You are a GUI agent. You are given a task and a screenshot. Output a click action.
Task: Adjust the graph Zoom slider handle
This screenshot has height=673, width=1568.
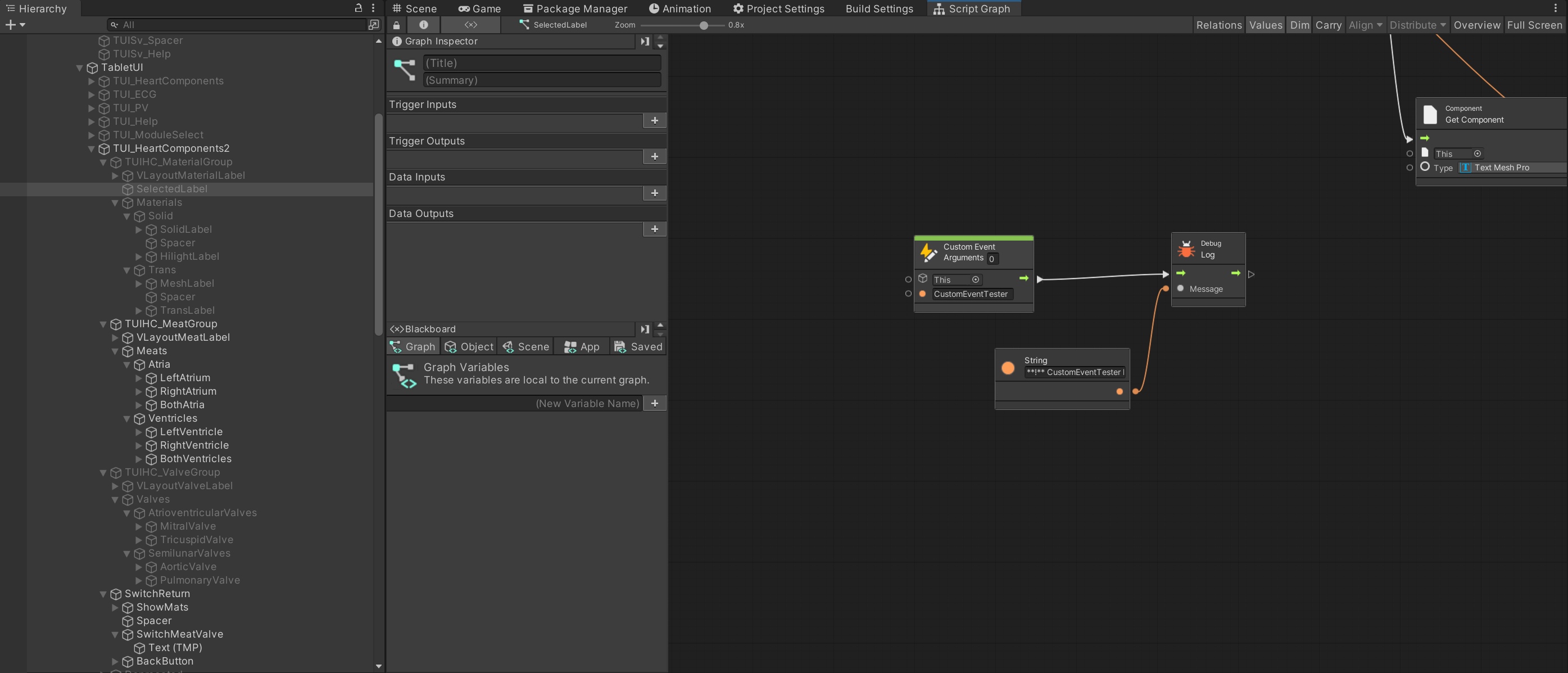(x=704, y=25)
